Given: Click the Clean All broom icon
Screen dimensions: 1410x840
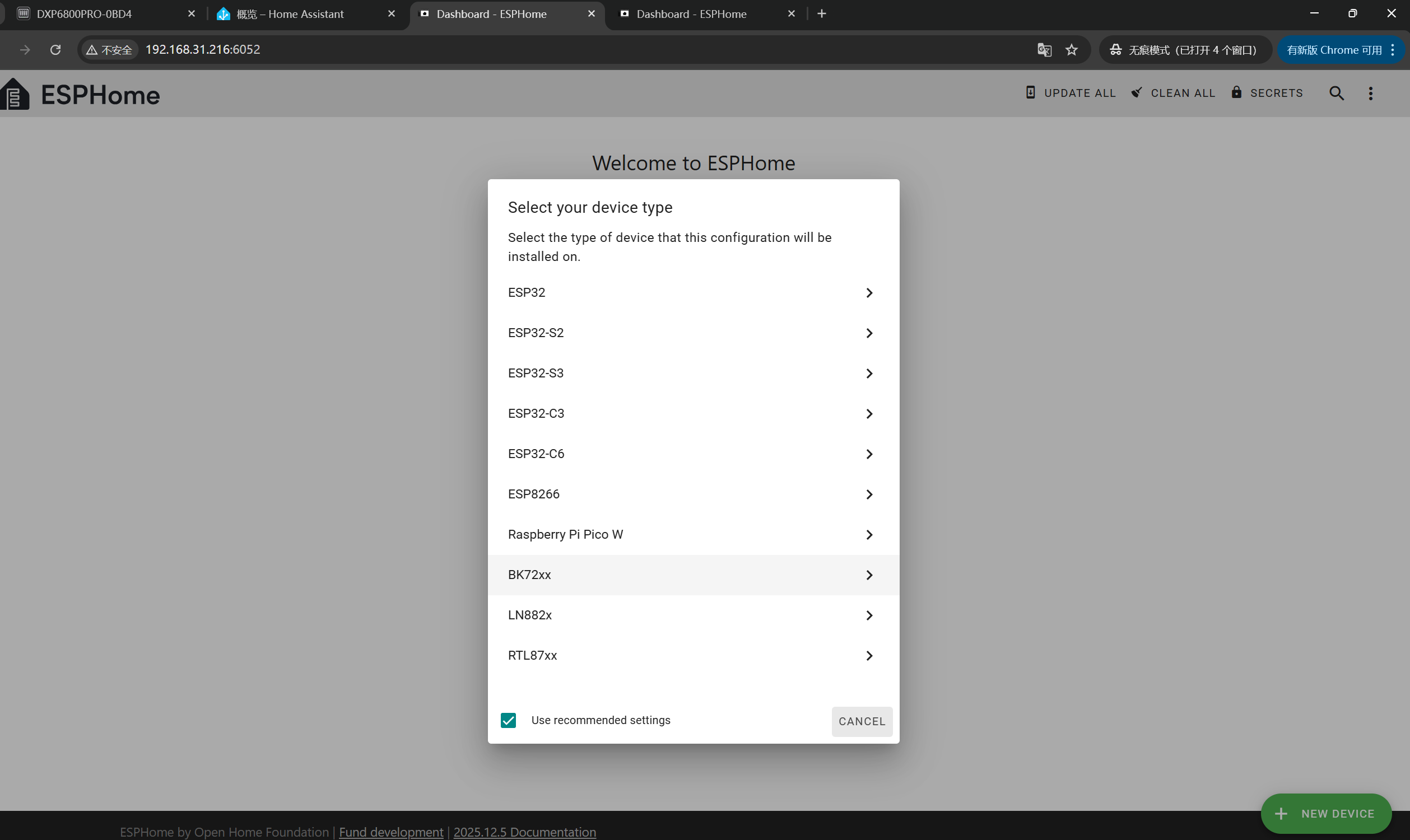Looking at the screenshot, I should click(1137, 93).
